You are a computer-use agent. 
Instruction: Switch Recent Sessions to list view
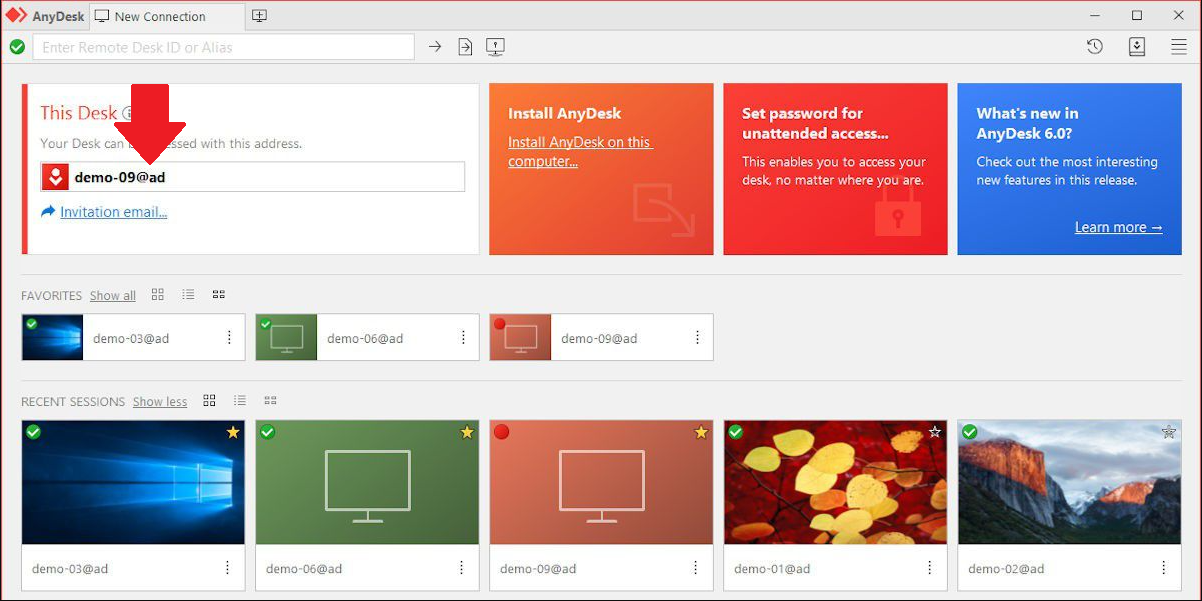pyautogui.click(x=239, y=400)
